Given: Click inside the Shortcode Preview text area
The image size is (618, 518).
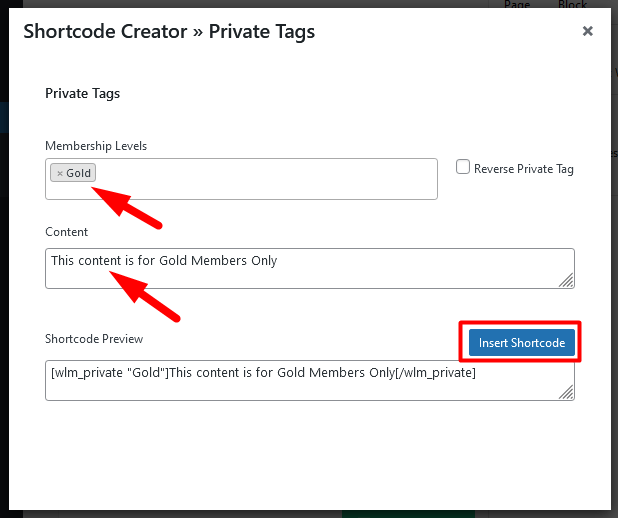Looking at the screenshot, I should click(x=310, y=380).
